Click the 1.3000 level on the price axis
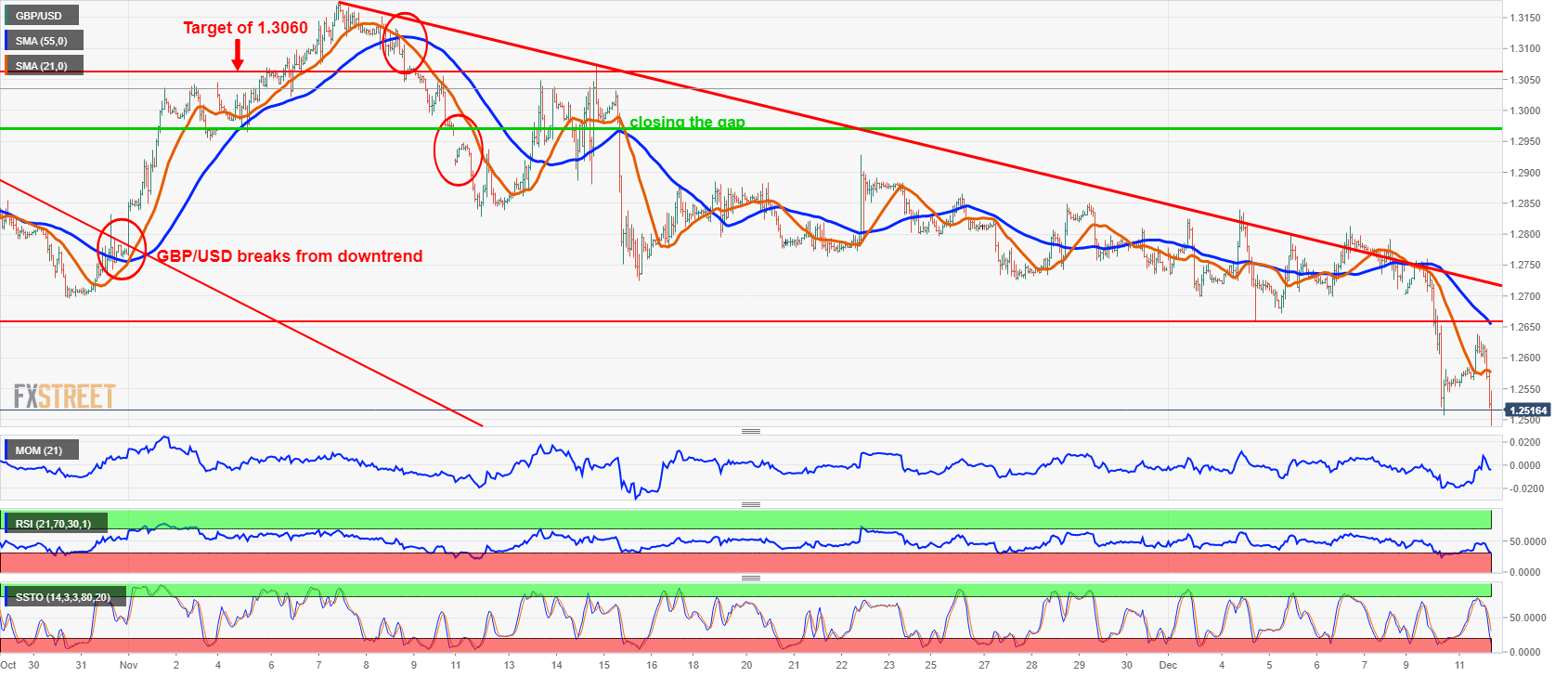Viewport: 1568px width, 677px height. [x=1525, y=111]
